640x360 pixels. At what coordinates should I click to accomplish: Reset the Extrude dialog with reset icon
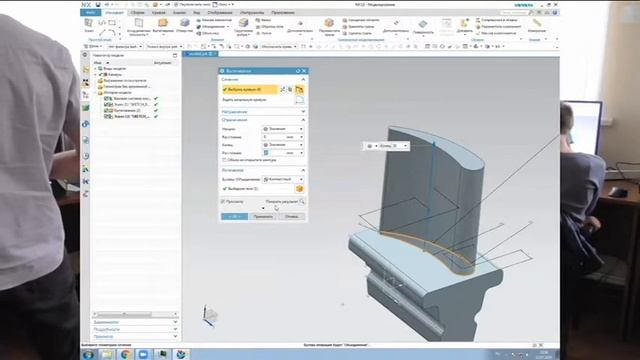pyautogui.click(x=298, y=71)
